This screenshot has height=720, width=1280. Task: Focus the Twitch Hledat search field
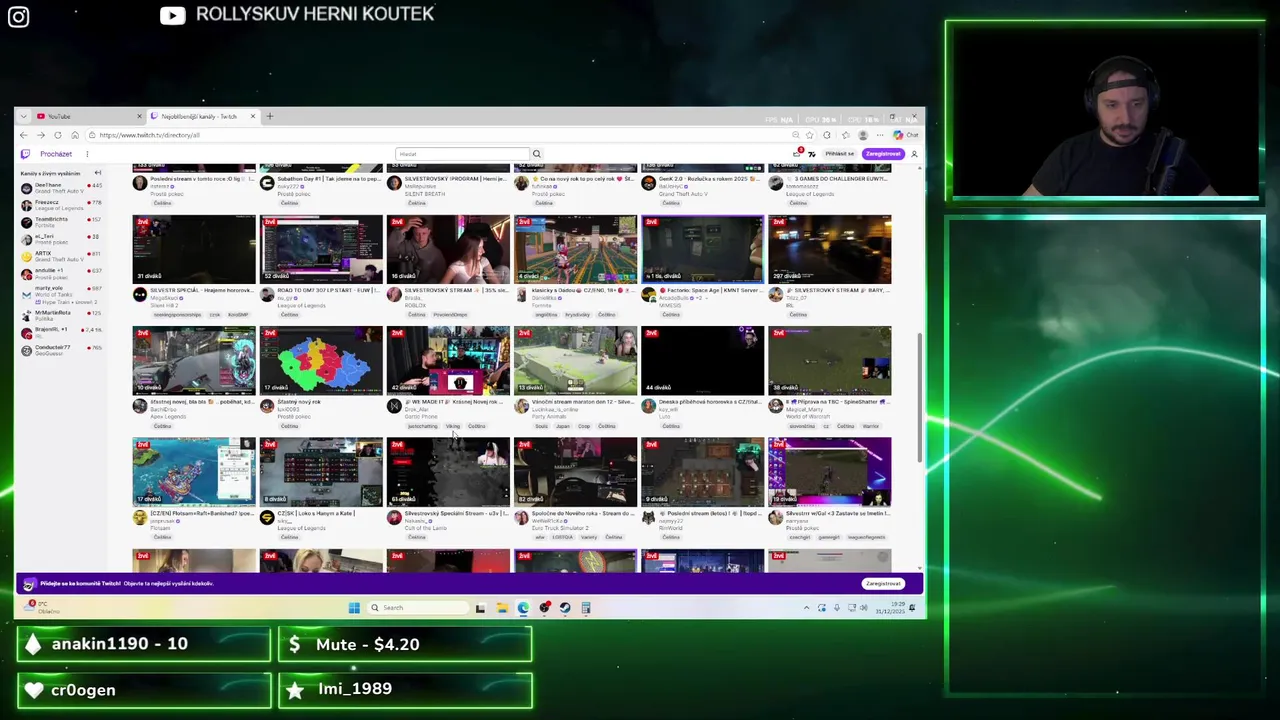(x=462, y=154)
